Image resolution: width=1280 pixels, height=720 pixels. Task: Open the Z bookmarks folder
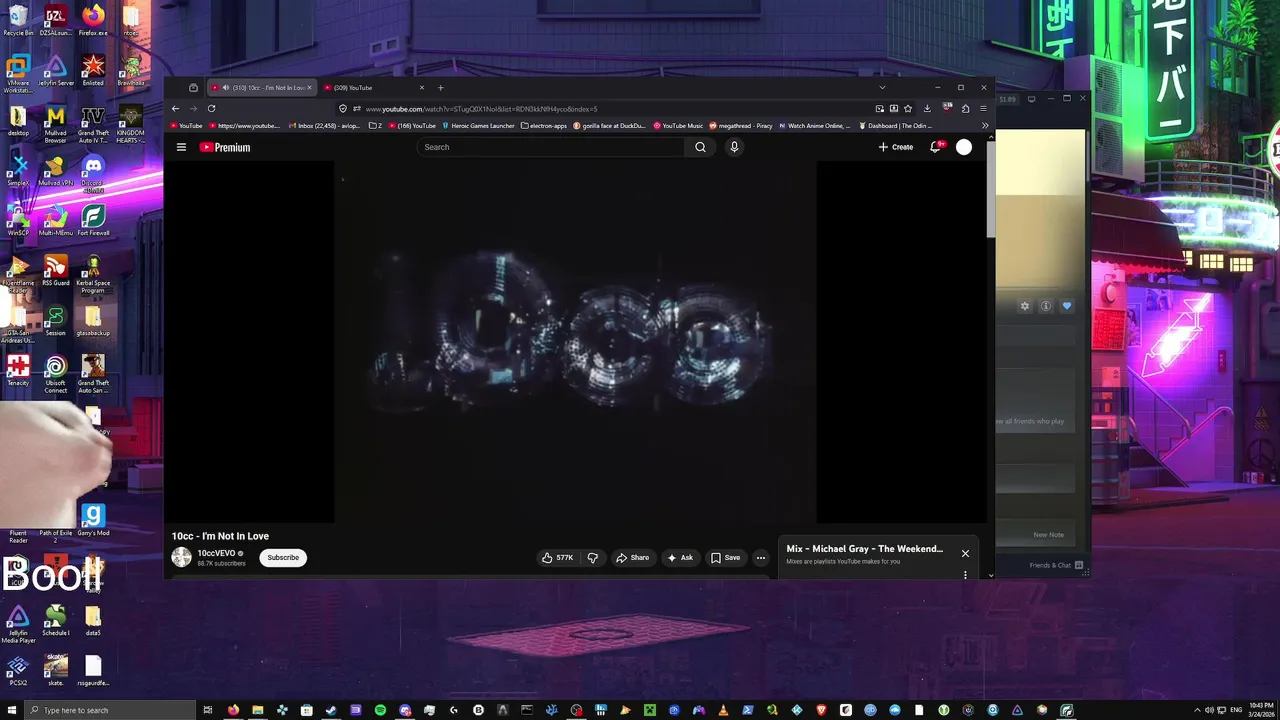376,126
